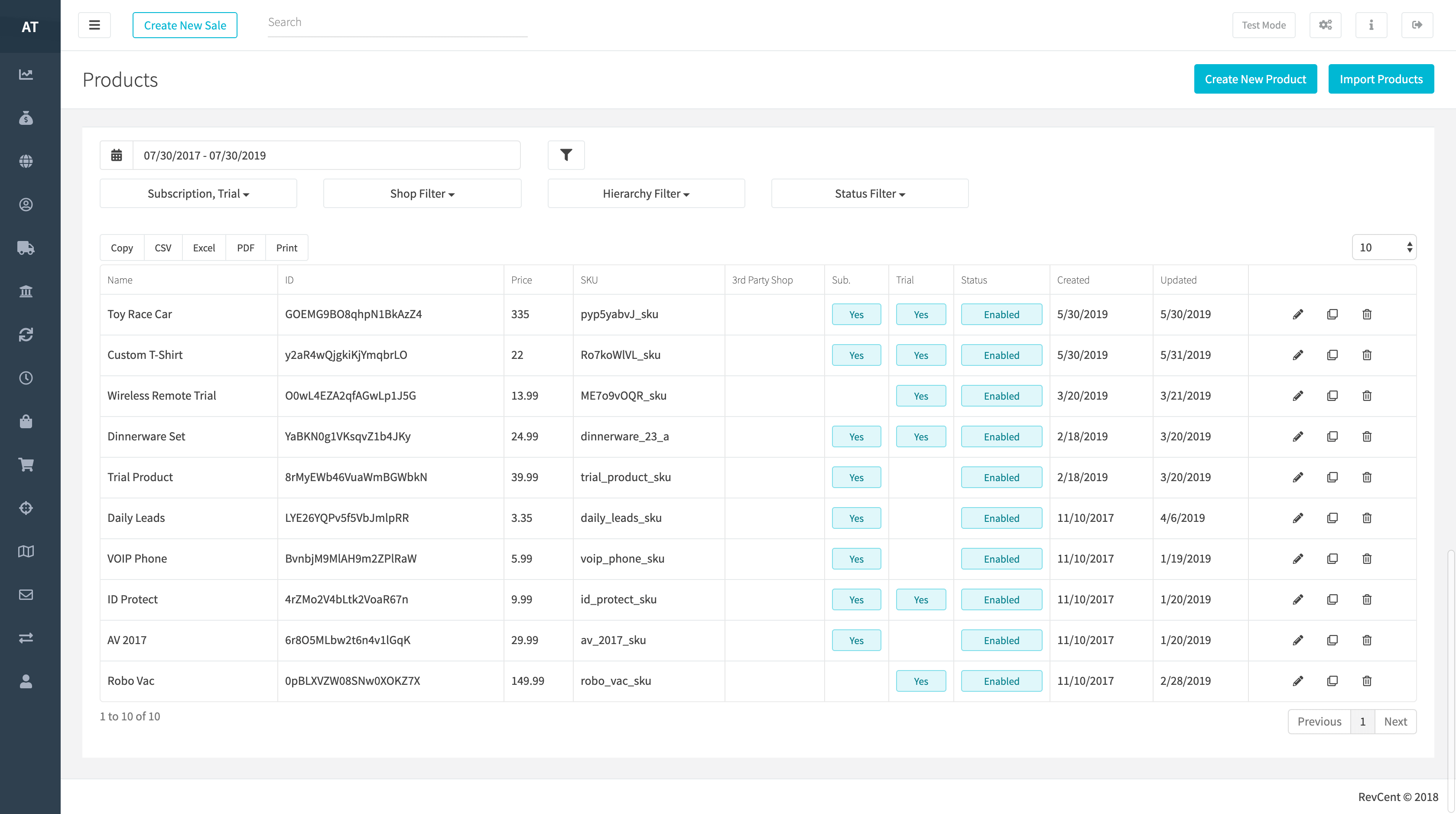Viewport: 1456px width, 814px height.
Task: Change the rows-per-page selector showing 10
Action: [1384, 247]
